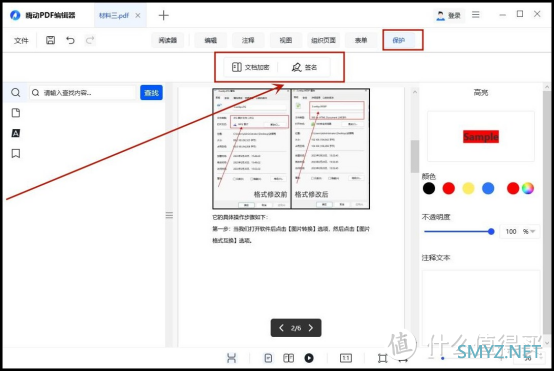Undo the last action
Screen dimensions: 554x371
[70, 40]
